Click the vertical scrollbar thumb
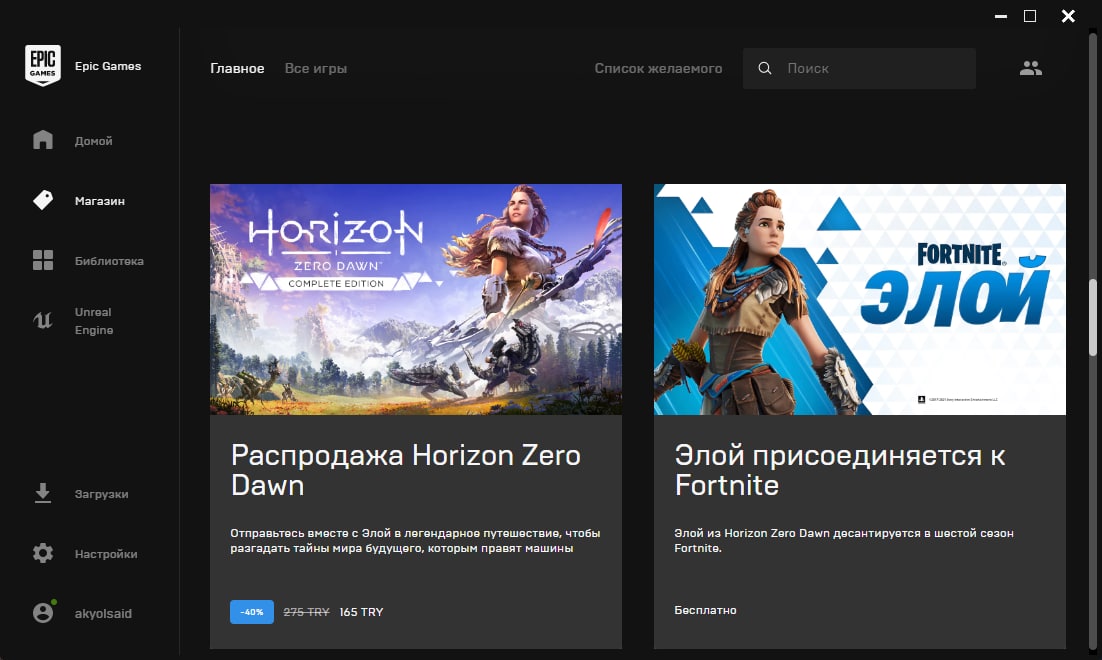 (1093, 318)
